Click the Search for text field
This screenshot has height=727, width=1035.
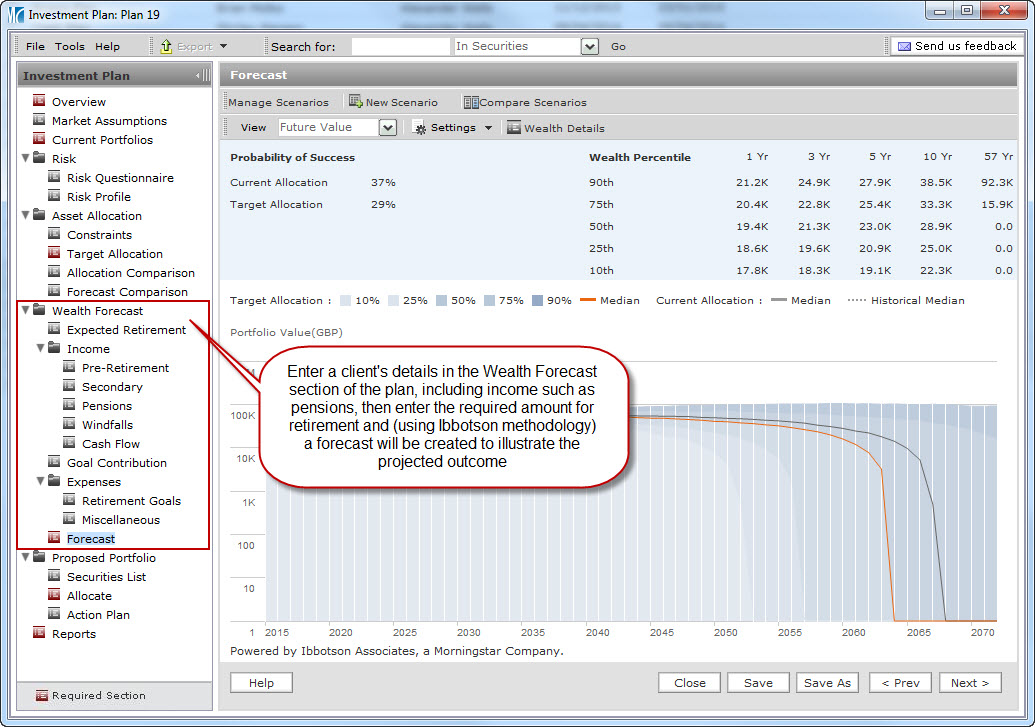click(x=400, y=47)
